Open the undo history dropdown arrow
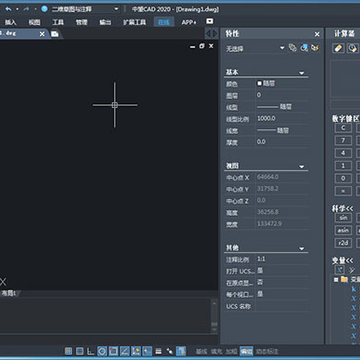 (x=17, y=9)
